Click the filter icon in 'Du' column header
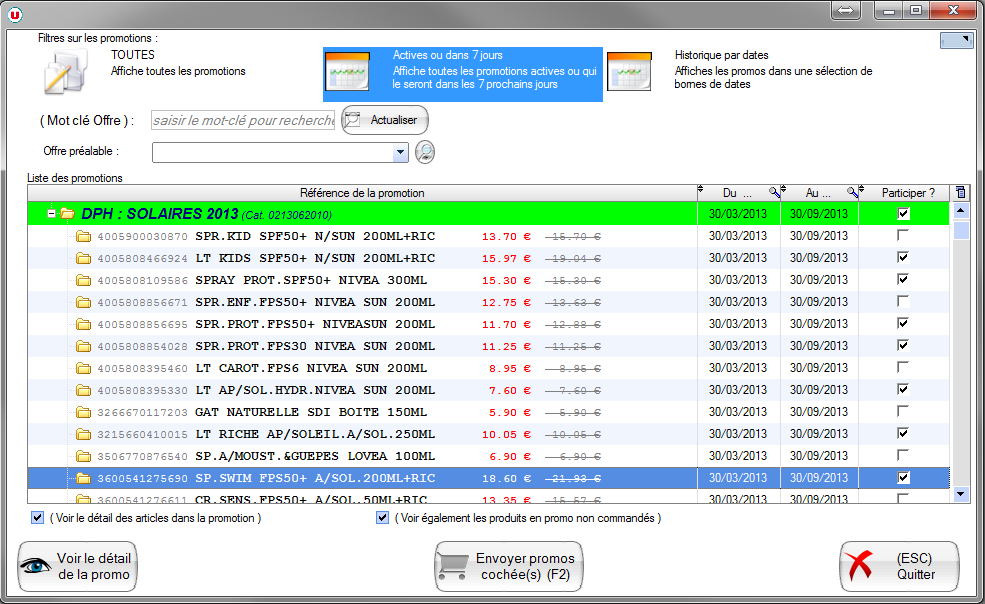Viewport: 985px width, 604px height. coord(773,192)
